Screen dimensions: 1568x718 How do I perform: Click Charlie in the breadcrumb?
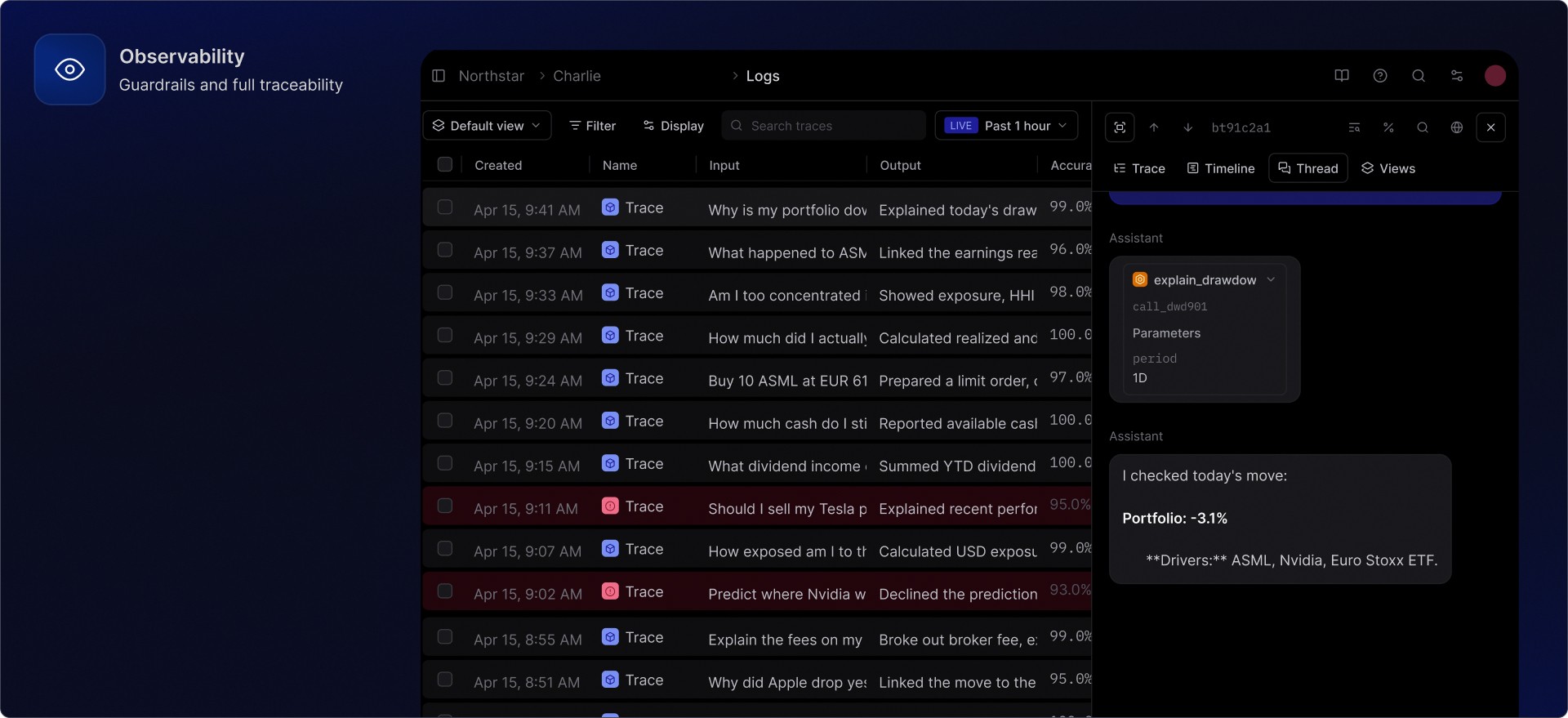[x=577, y=76]
